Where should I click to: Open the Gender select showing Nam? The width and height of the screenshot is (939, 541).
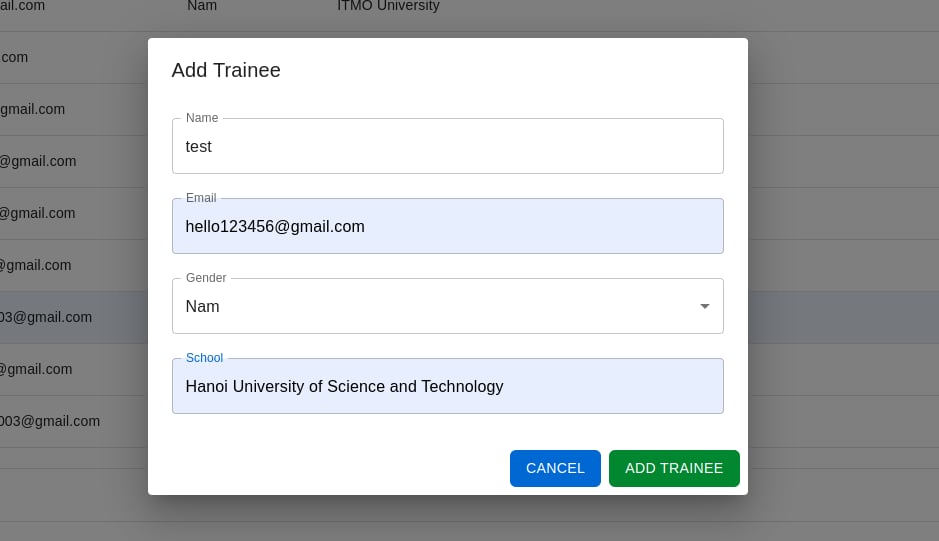click(447, 306)
